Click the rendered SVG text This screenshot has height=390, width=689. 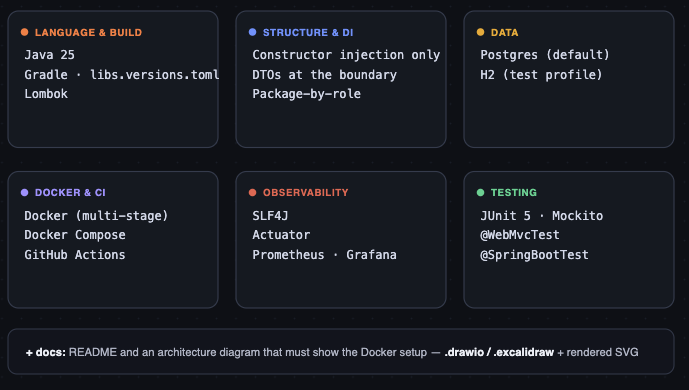[x=602, y=352]
